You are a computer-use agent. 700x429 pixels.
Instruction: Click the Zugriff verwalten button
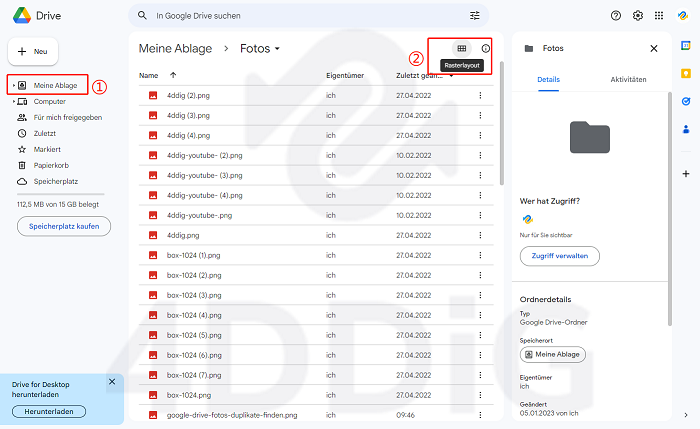[x=560, y=256]
